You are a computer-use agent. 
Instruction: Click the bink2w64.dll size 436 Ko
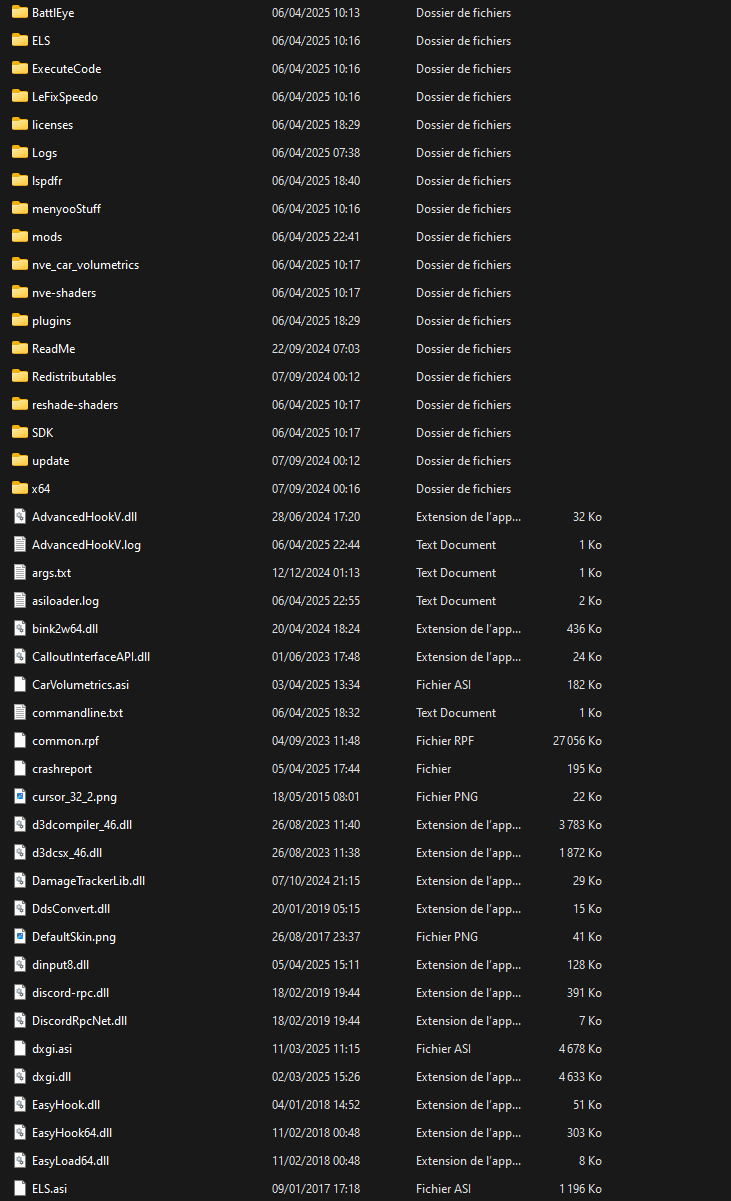(584, 629)
